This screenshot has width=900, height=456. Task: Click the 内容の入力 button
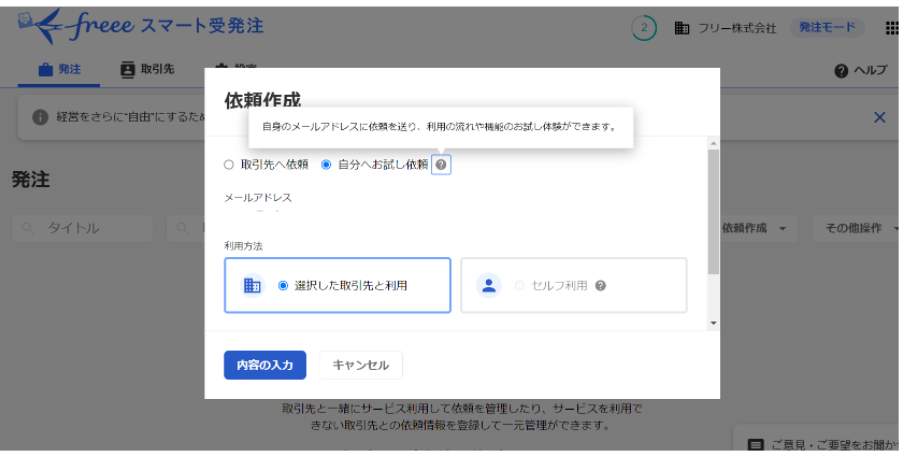265,365
